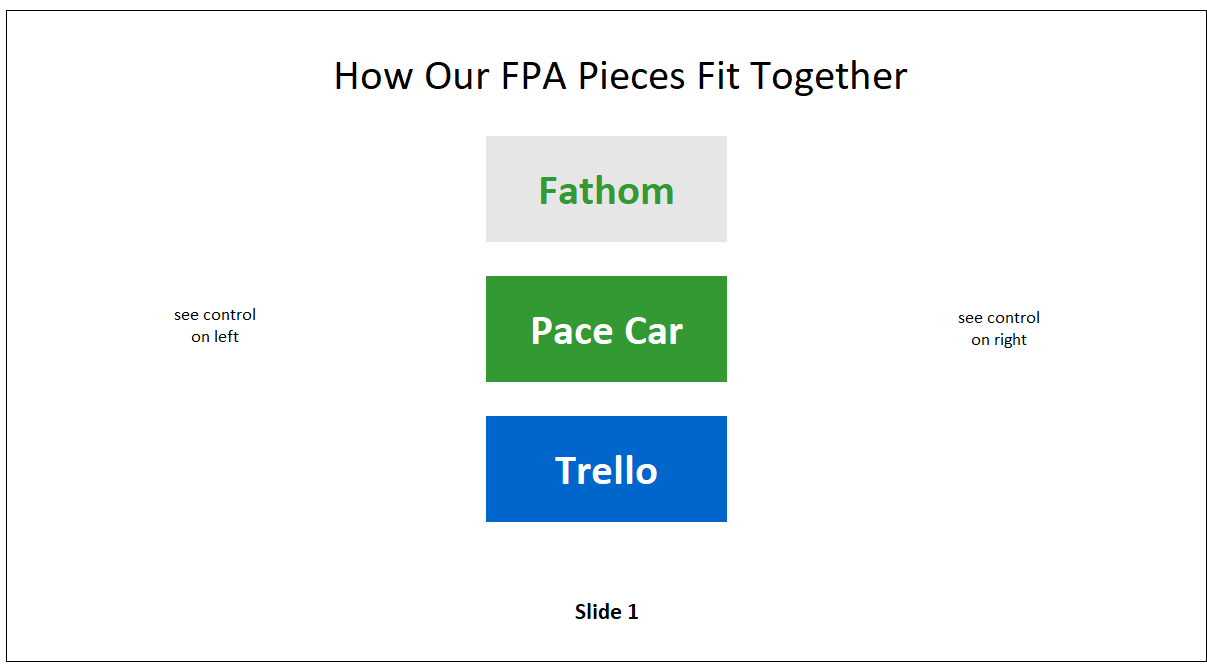The image size is (1207, 670).
Task: Click the white Pace Car lettering
Action: point(606,330)
